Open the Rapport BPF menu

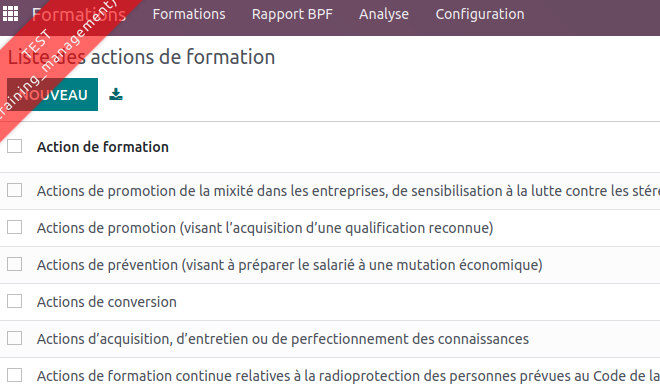[x=292, y=14]
